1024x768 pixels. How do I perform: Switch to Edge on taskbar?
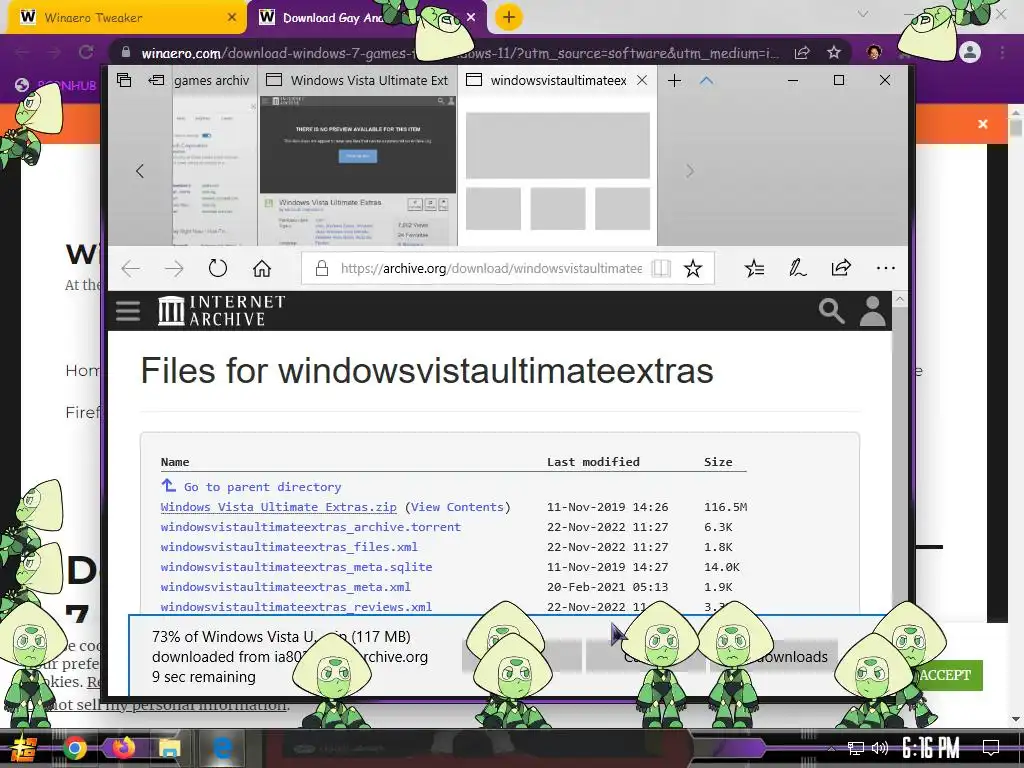[x=222, y=748]
